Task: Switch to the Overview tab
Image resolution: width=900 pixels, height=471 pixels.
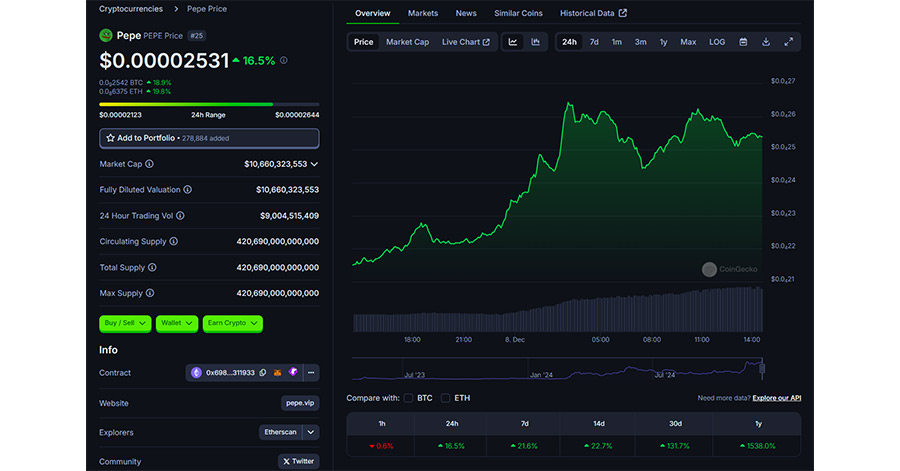Action: click(373, 13)
